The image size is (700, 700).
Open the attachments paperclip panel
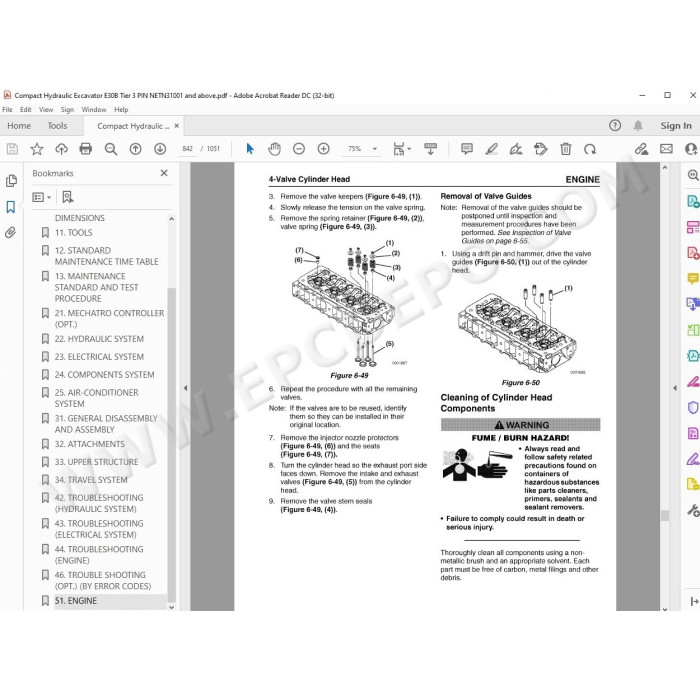(11, 232)
